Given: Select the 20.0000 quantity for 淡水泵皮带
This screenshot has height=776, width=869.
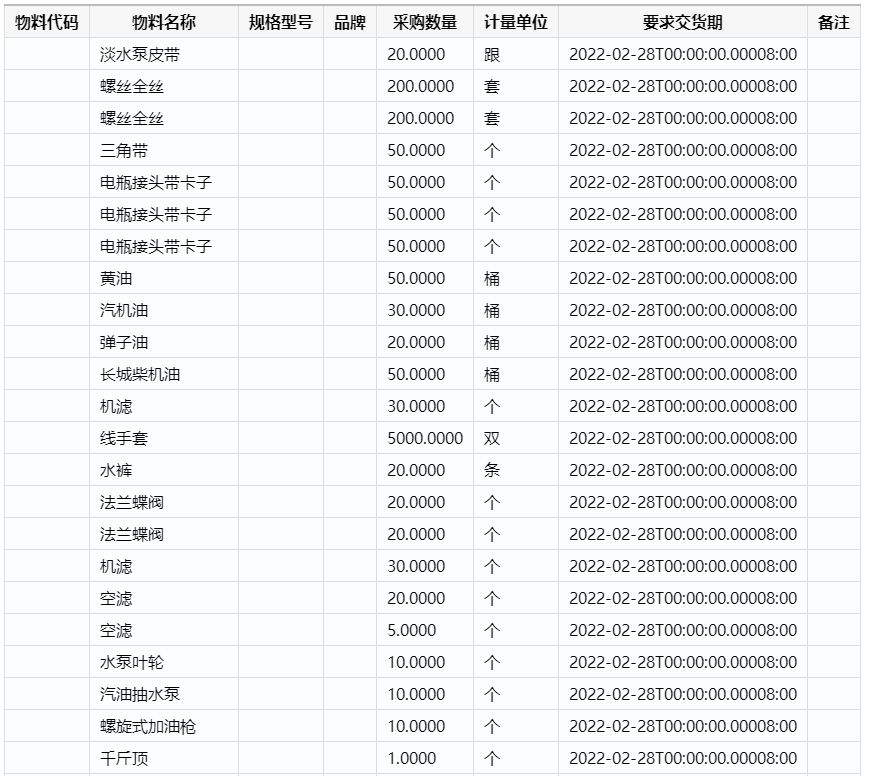Looking at the screenshot, I should (425, 54).
